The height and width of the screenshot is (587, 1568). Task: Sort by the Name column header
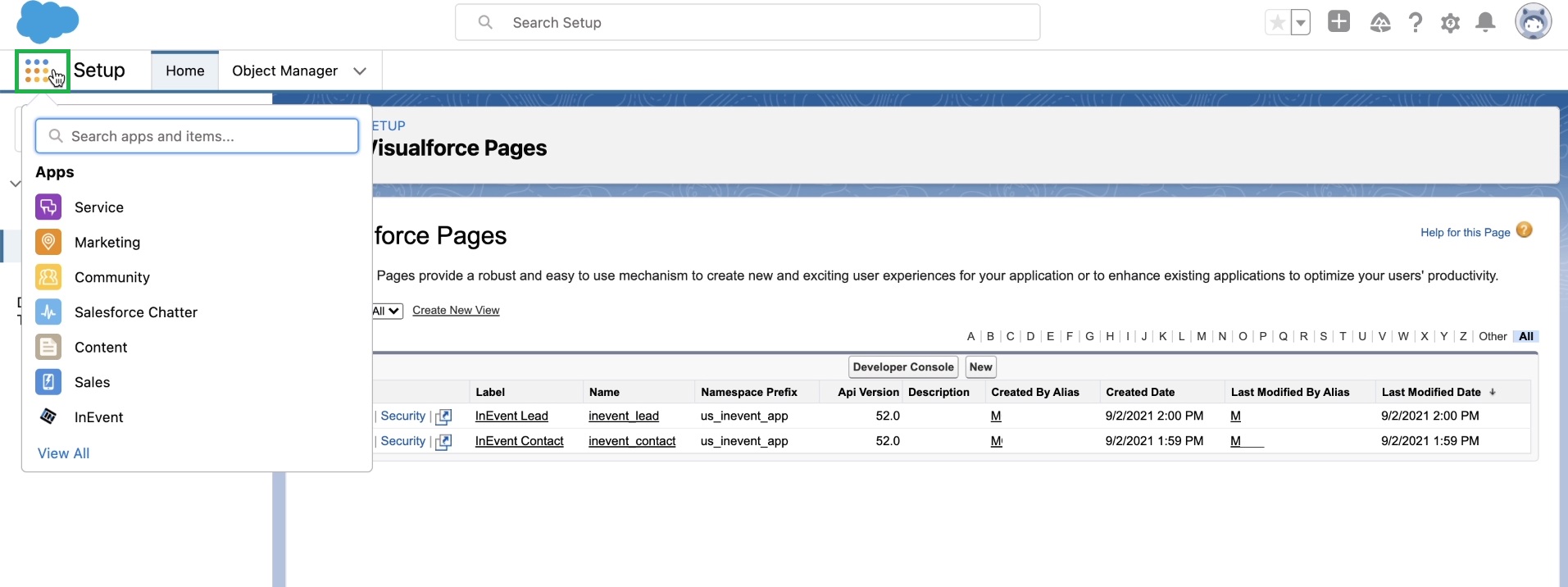pos(604,392)
